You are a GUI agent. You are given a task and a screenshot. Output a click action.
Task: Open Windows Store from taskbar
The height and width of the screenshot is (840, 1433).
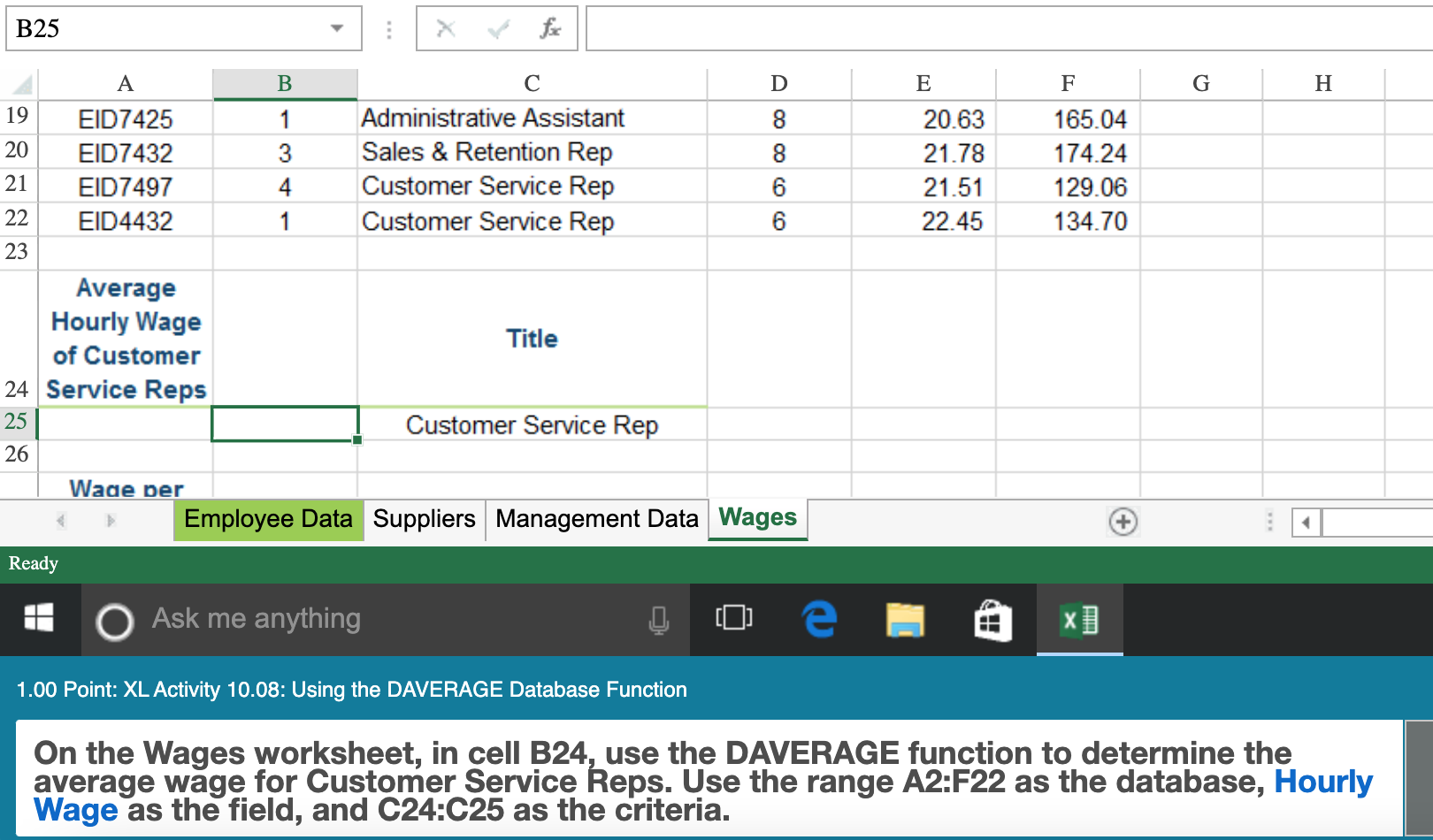pyautogui.click(x=992, y=619)
